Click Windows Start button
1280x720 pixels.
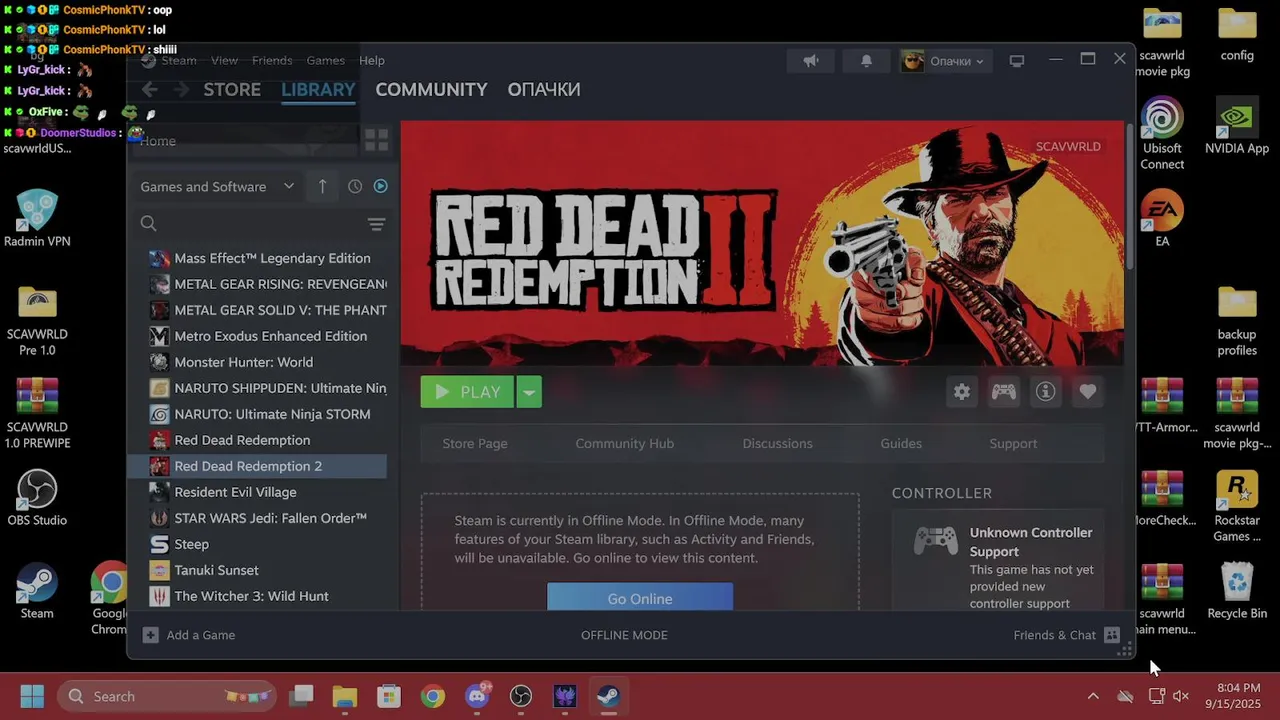click(x=32, y=696)
